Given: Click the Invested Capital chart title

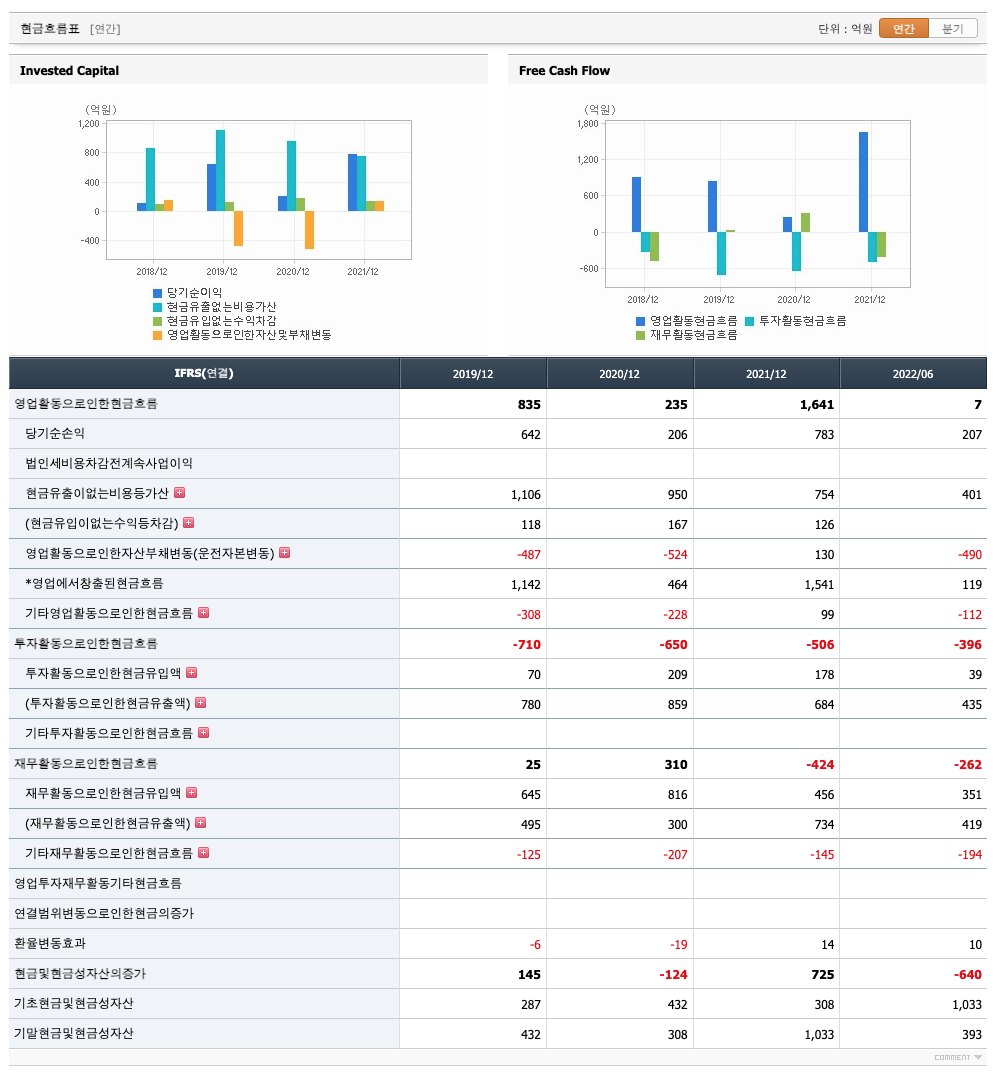Looking at the screenshot, I should (x=69, y=70).
